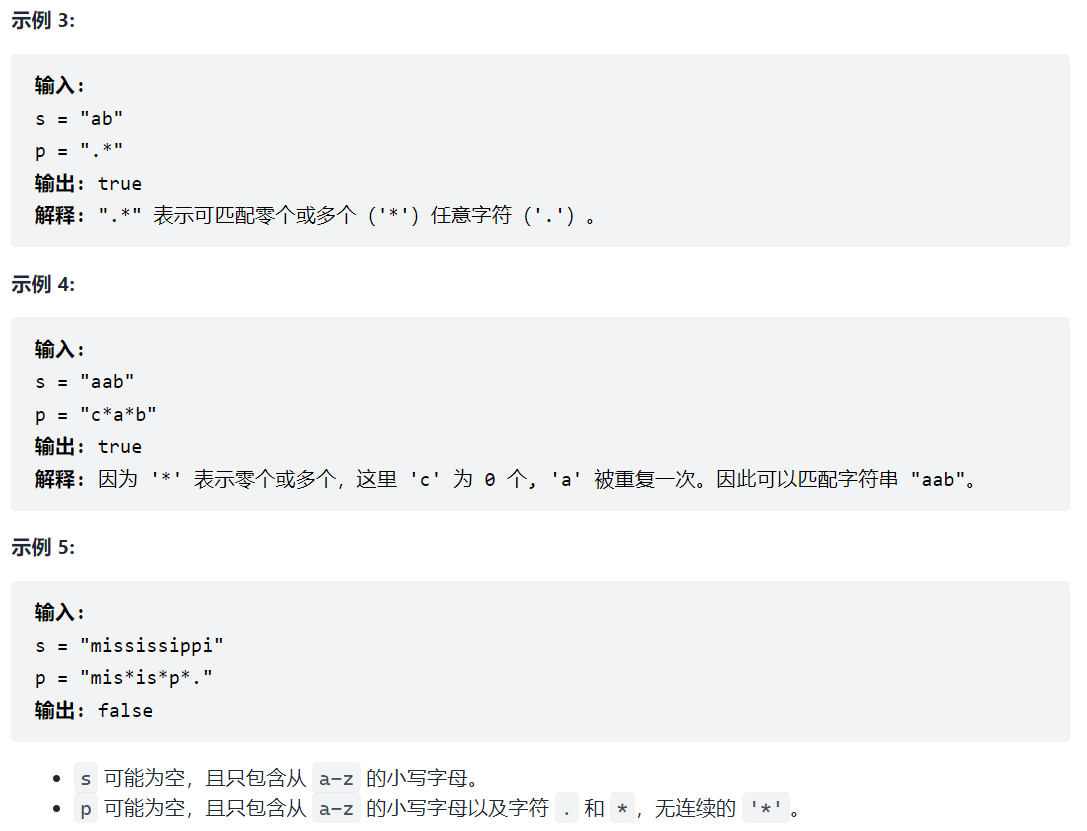Click the s = "mississippi" line
1087x831 pixels.
click(x=129, y=645)
